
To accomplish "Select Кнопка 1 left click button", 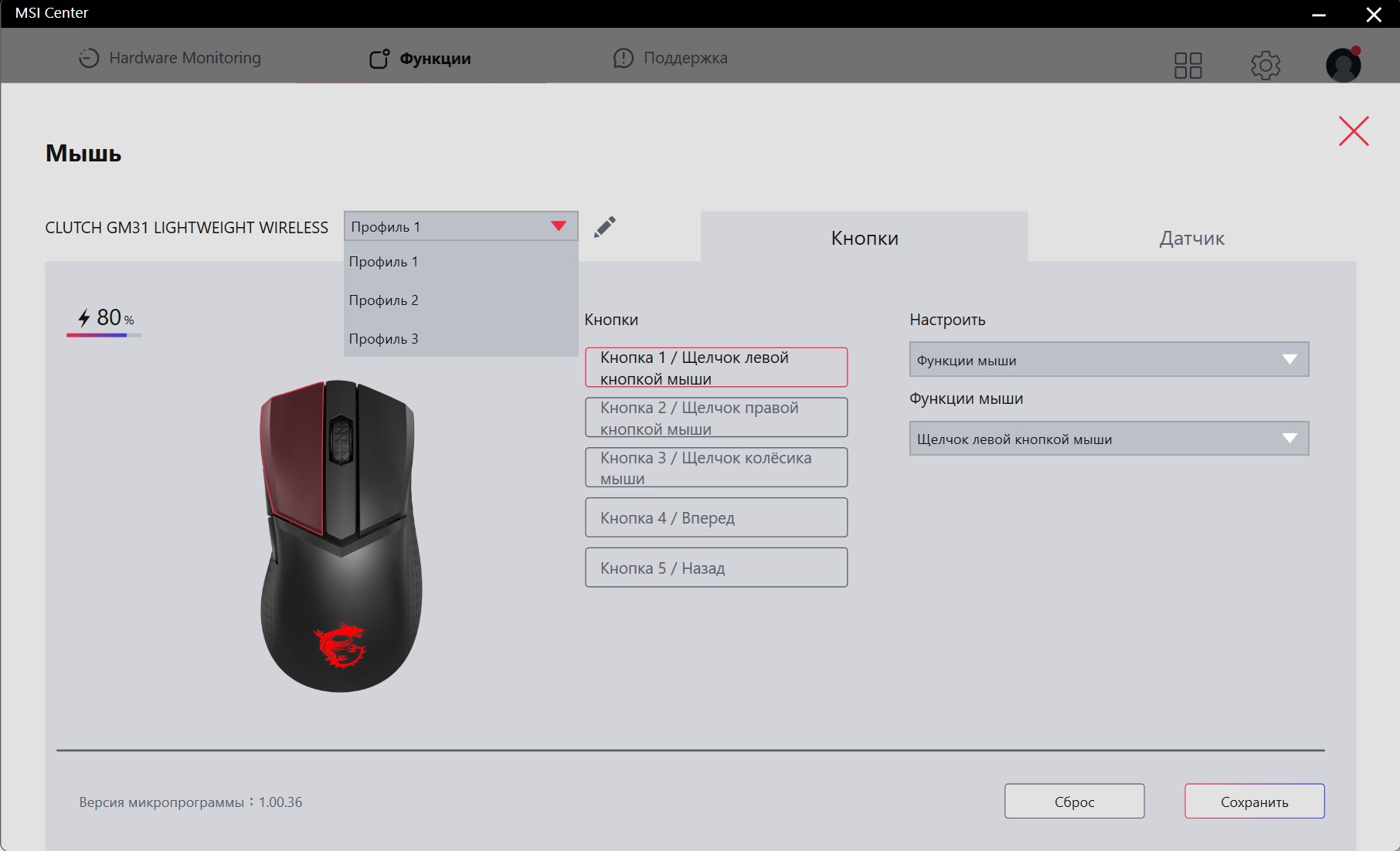I will pyautogui.click(x=716, y=368).
